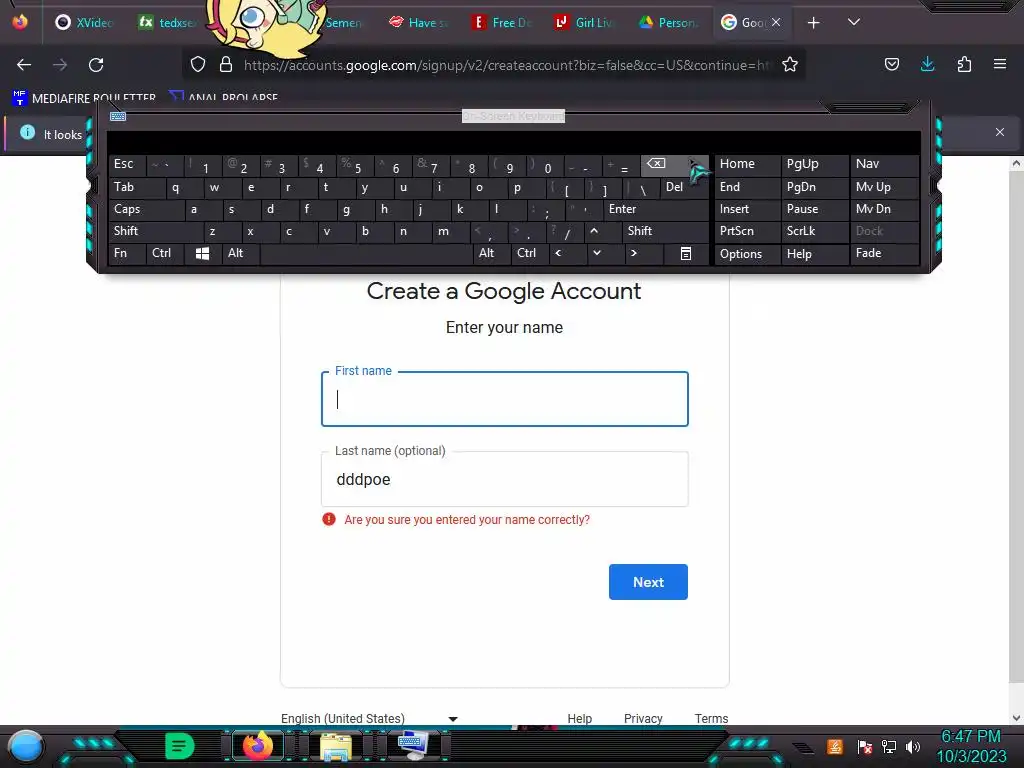The height and width of the screenshot is (768, 1024).
Task: Switch to the XVideo tab
Action: pyautogui.click(x=86, y=23)
